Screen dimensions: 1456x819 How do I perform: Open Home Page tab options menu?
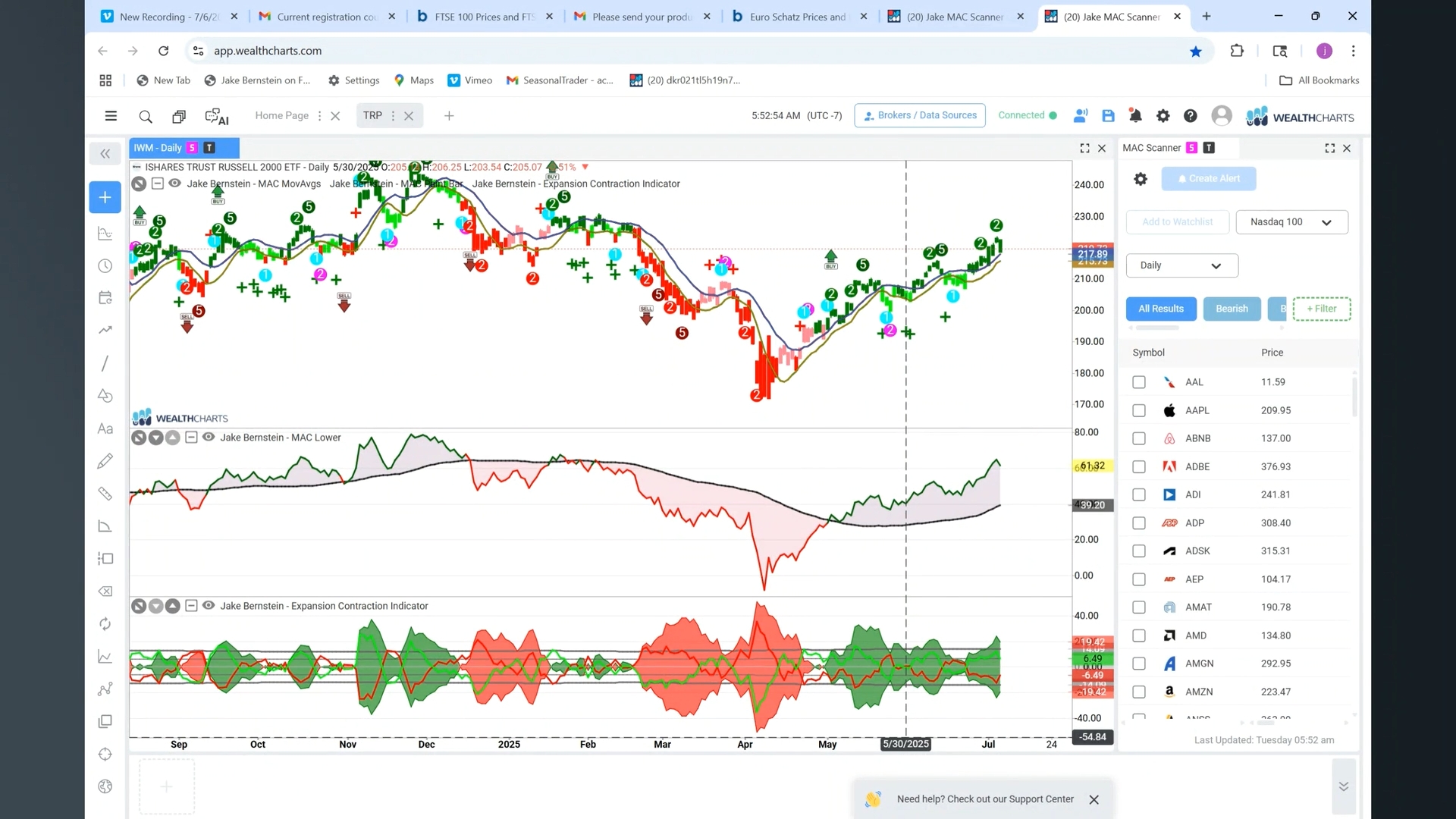(x=319, y=116)
